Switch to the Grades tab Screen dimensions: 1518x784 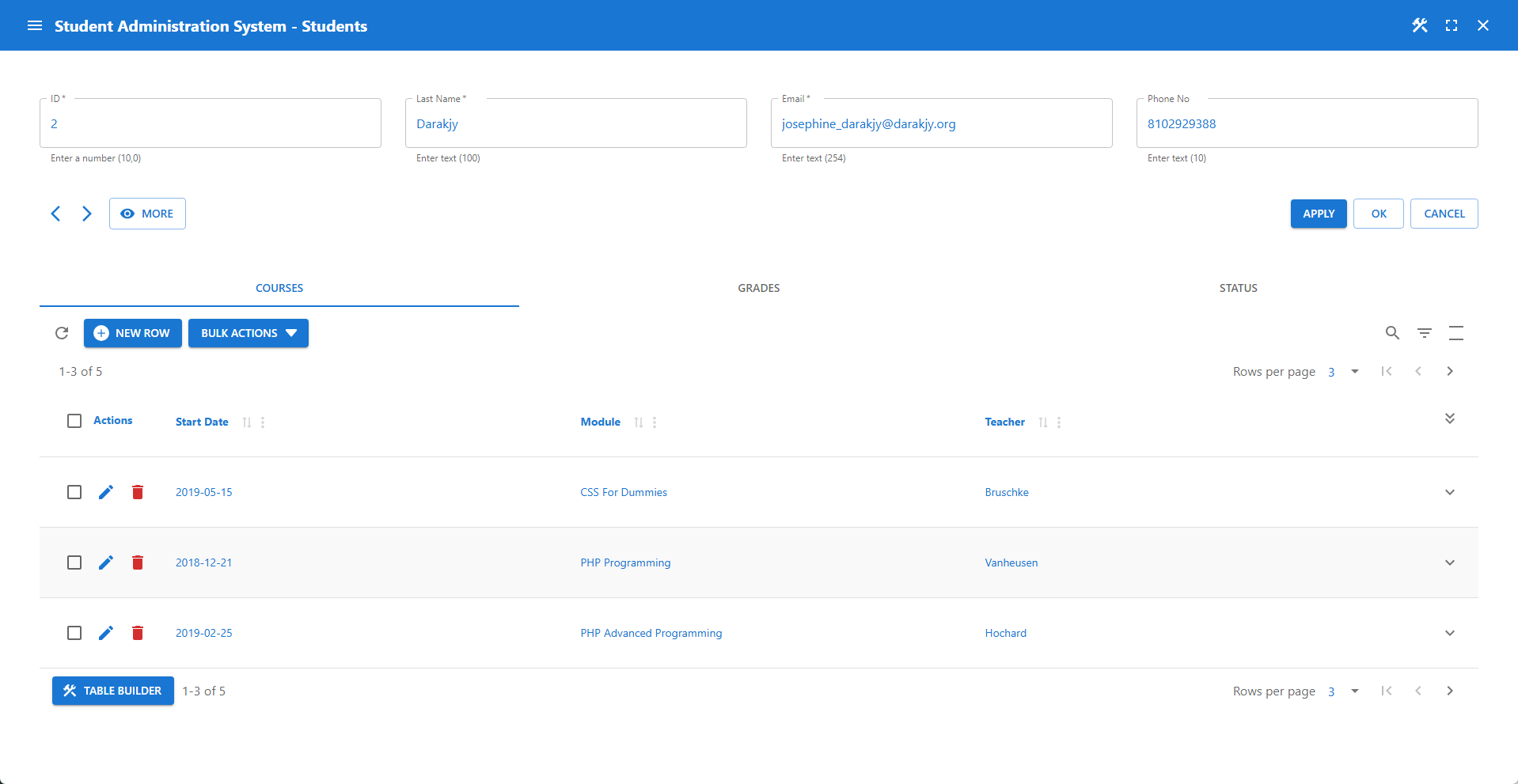[x=757, y=288]
